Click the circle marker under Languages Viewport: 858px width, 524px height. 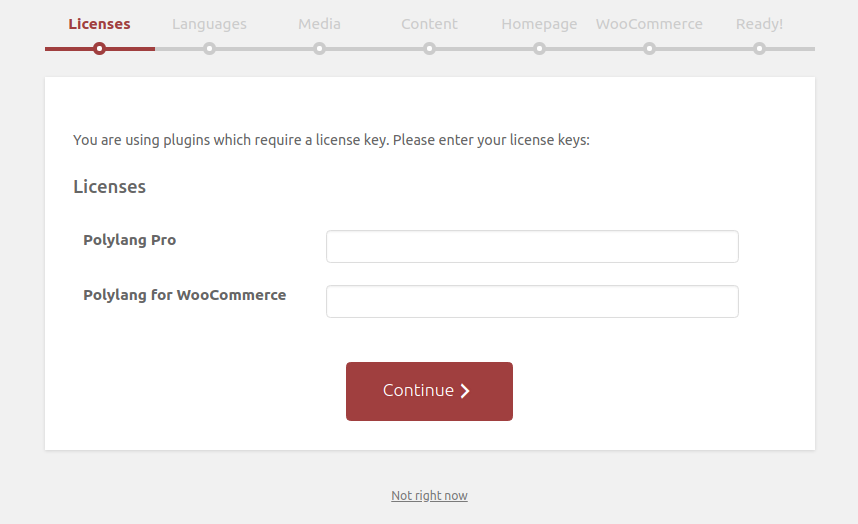tap(209, 49)
